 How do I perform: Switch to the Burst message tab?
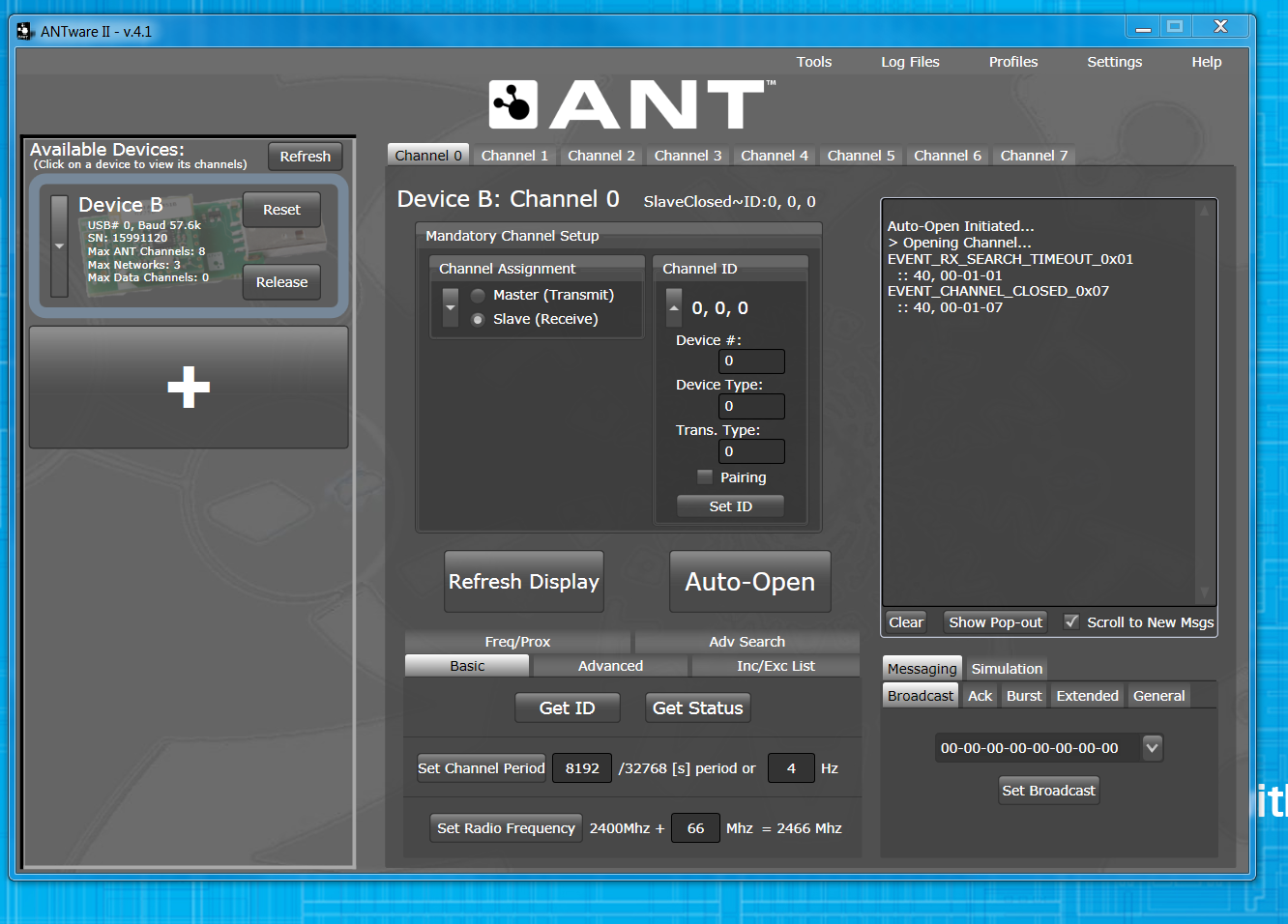tap(1024, 696)
